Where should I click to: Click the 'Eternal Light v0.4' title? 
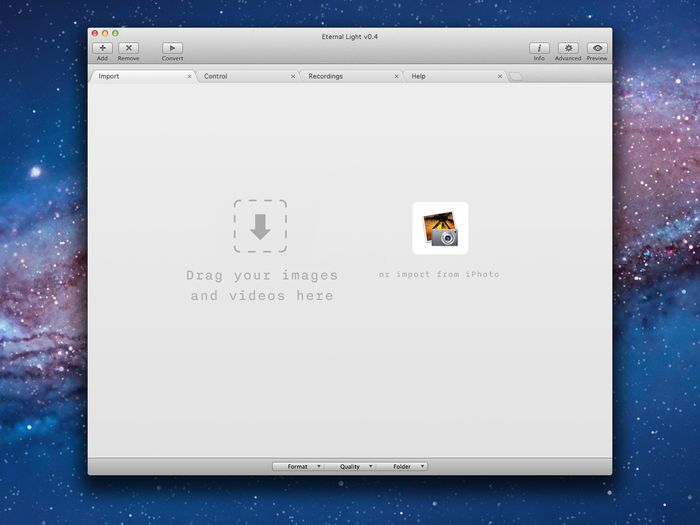[x=350, y=37]
